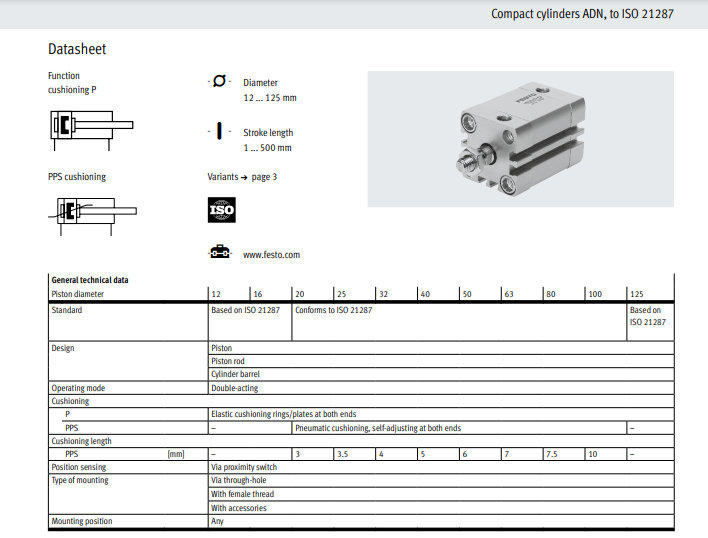
Task: Click the cushioning P cylinder symbol
Action: tap(92, 130)
